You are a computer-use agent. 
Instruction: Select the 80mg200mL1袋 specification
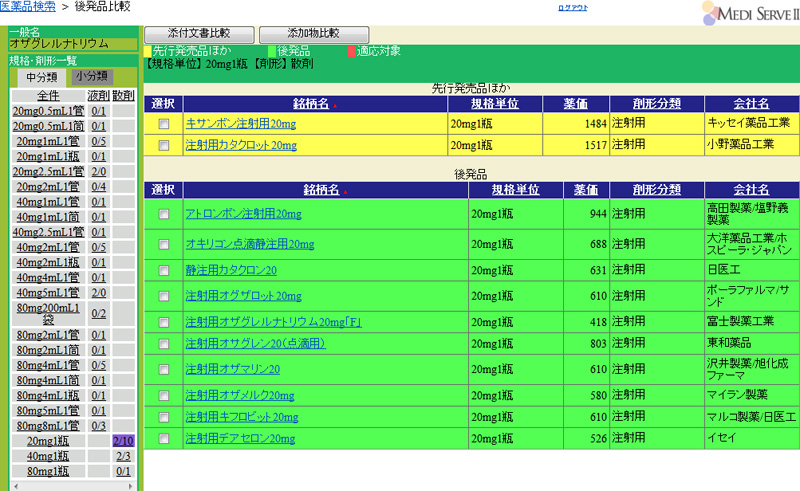[x=48, y=313]
